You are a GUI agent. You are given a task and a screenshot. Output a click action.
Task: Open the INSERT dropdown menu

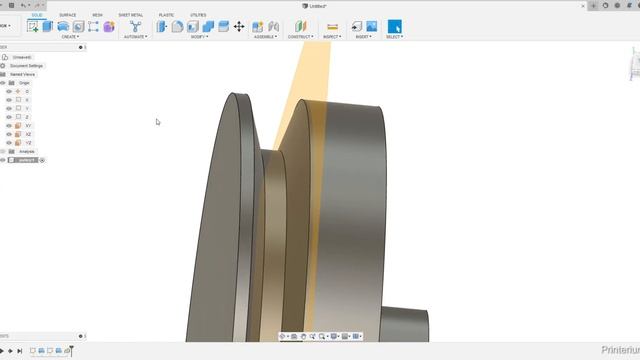coord(363,37)
